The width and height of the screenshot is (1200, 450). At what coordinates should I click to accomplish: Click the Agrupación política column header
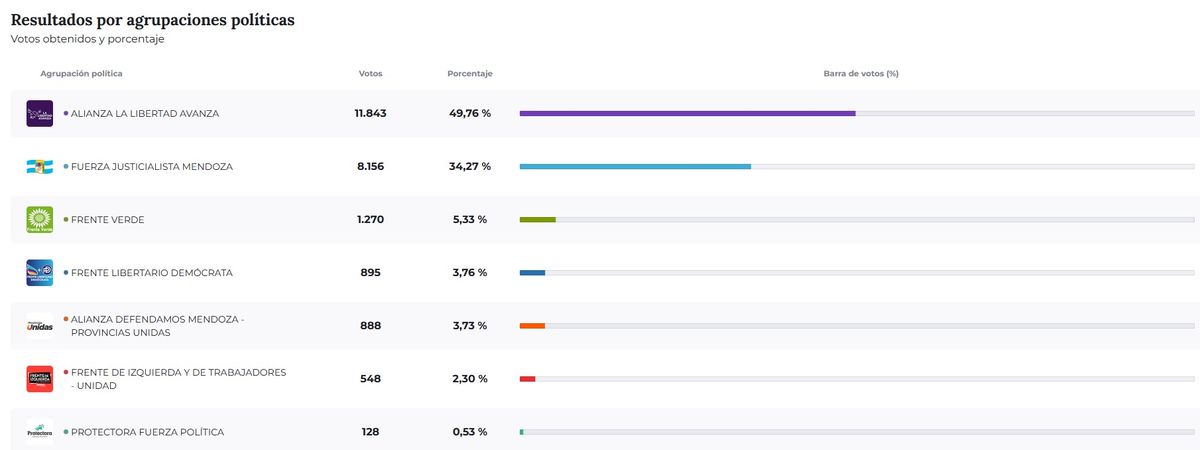click(81, 74)
